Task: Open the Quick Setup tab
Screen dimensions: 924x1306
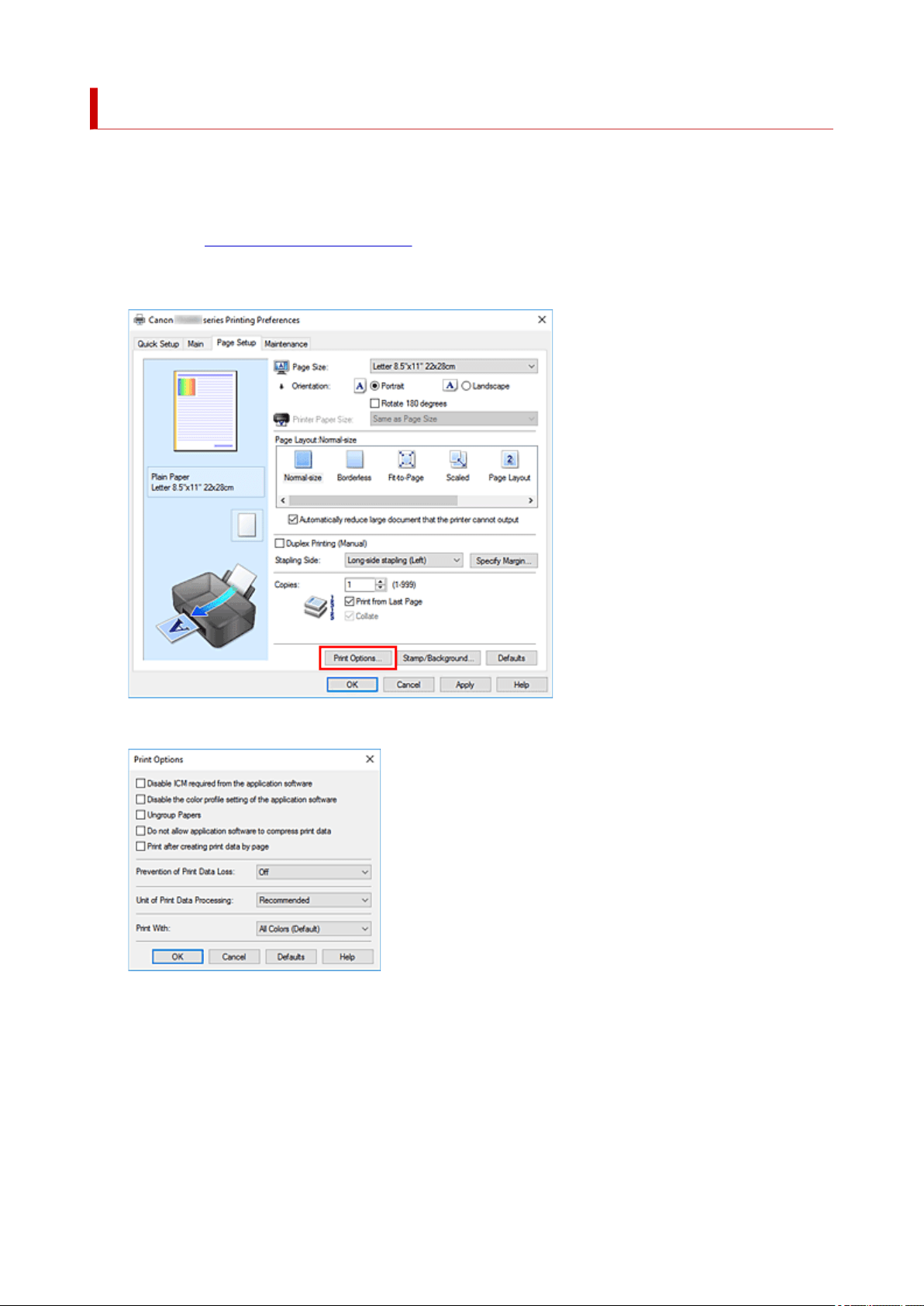Action: coord(158,344)
